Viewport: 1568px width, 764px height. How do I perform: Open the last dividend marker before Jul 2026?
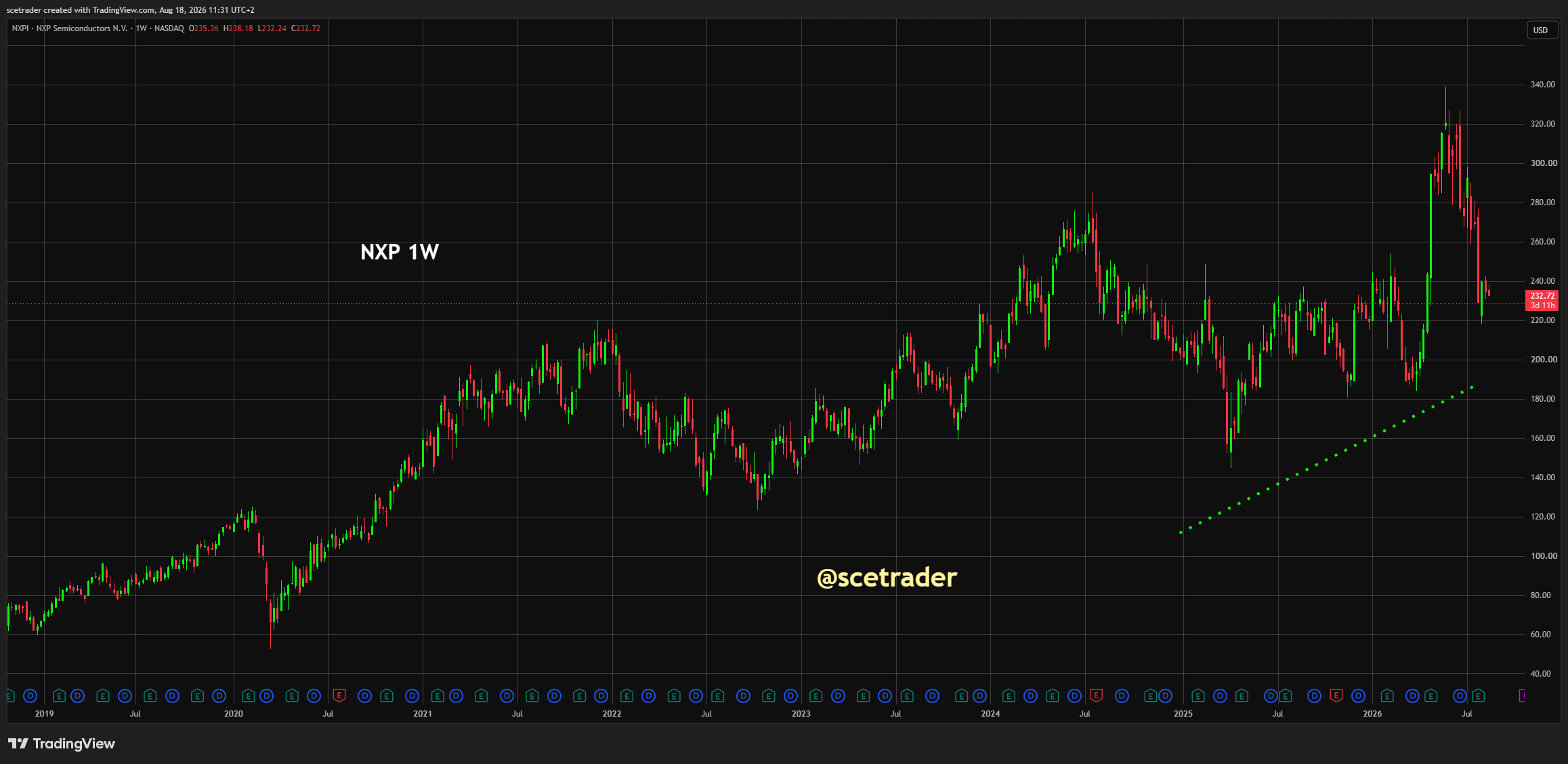pyautogui.click(x=1460, y=695)
